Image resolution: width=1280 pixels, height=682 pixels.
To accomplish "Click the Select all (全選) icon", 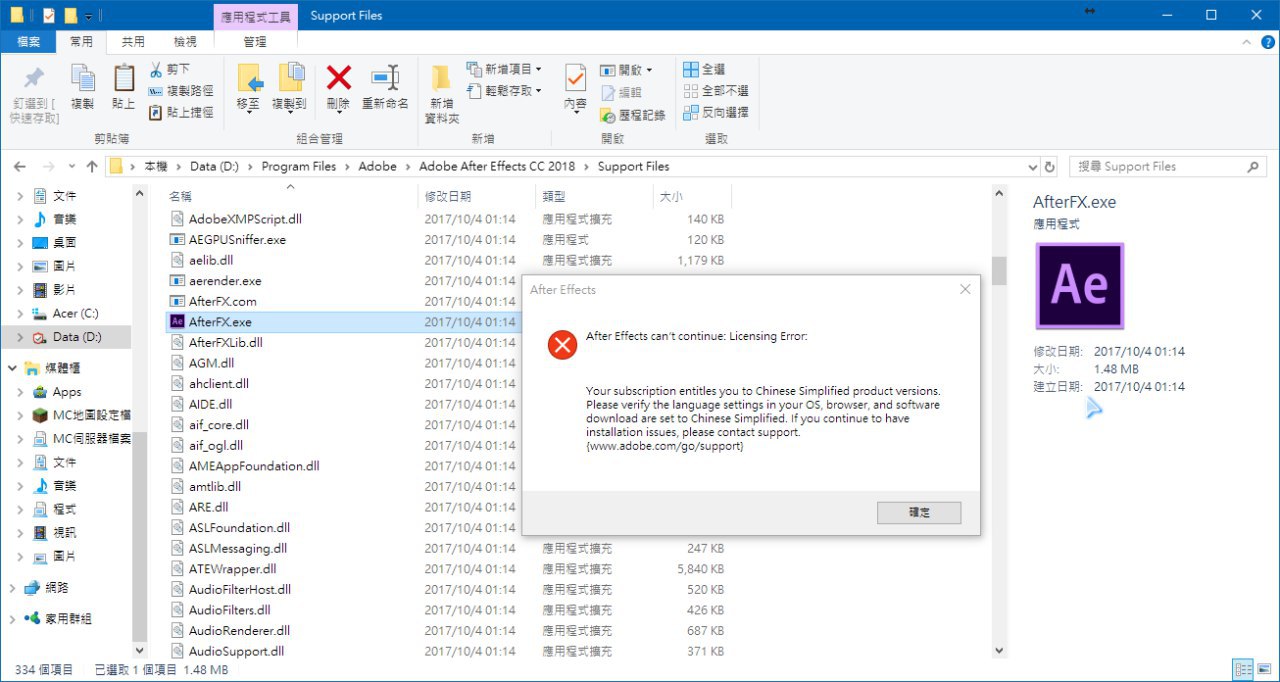I will 690,69.
